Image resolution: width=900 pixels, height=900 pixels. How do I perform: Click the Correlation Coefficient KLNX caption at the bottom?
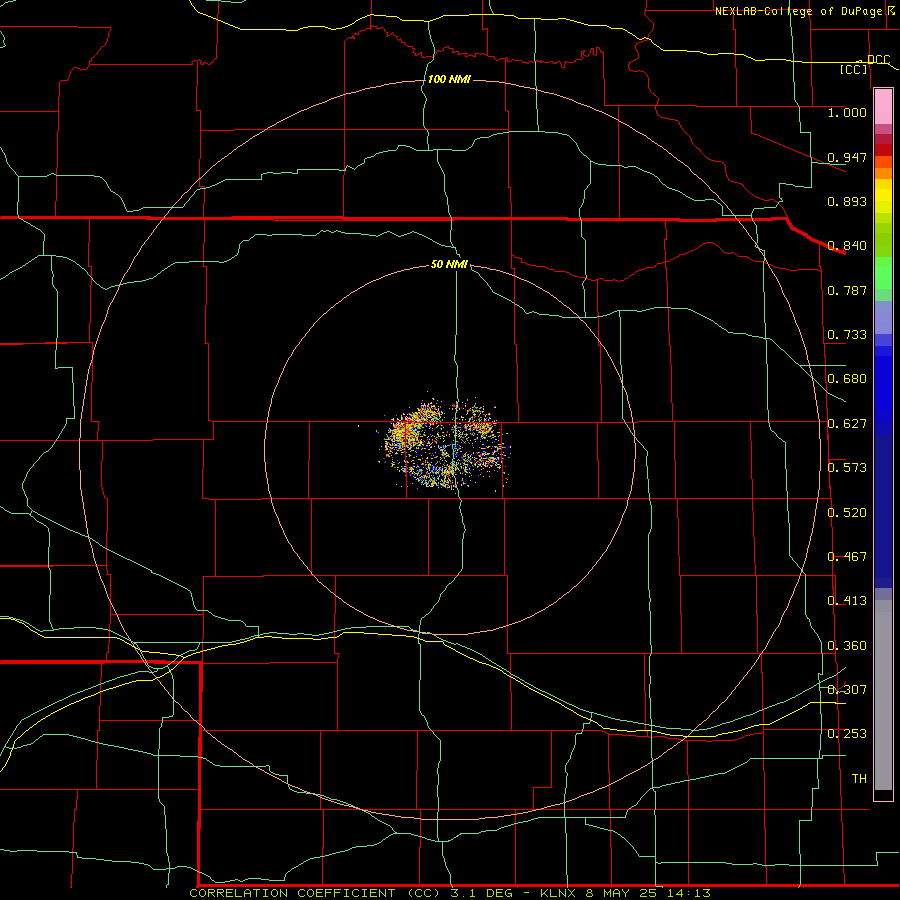450,893
